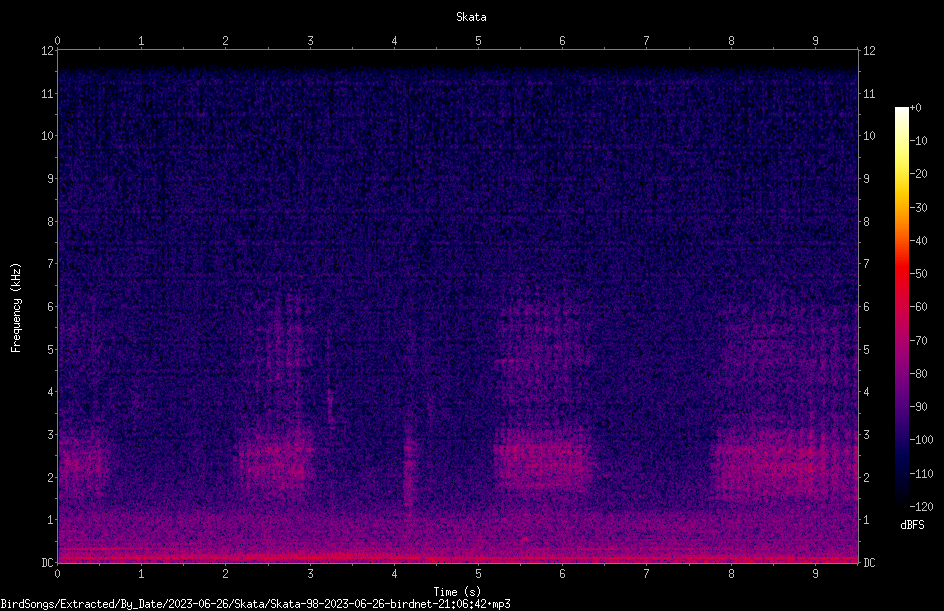
Task: Click the '-50' label on the color scale
Action: 918,273
